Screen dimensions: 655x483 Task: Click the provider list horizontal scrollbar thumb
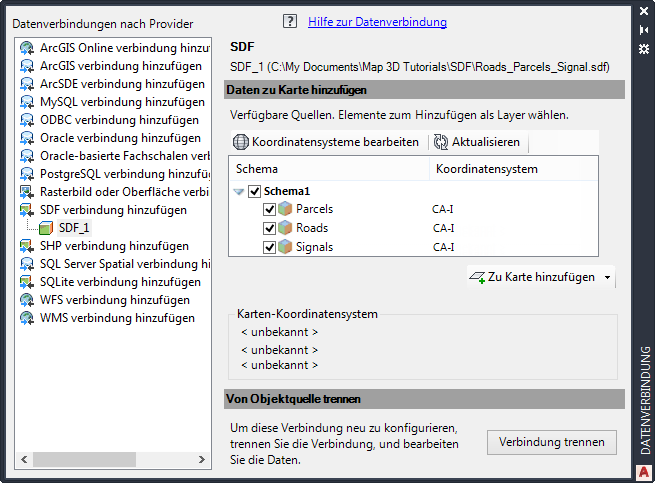click(x=84, y=460)
